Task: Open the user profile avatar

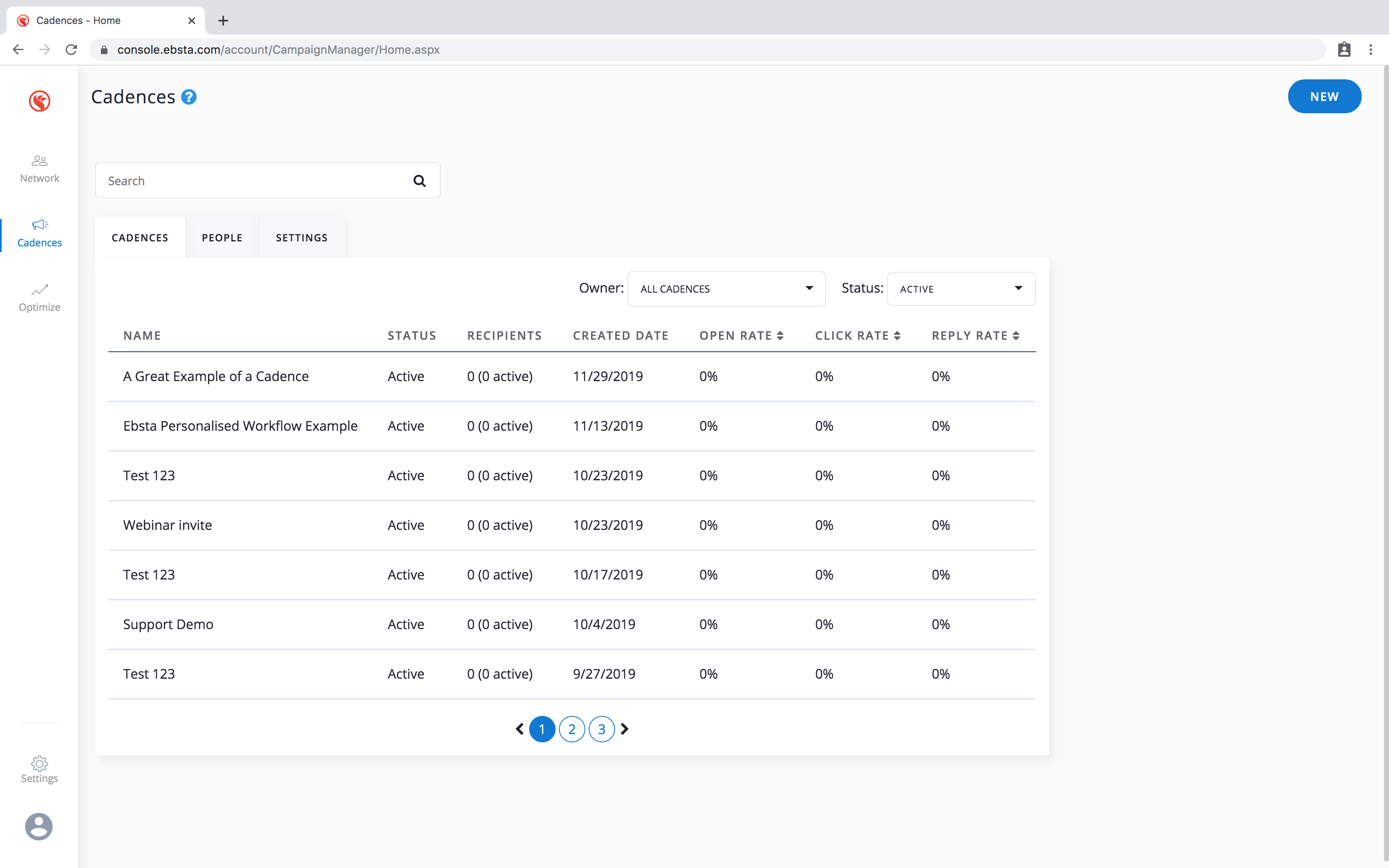Action: 39,826
